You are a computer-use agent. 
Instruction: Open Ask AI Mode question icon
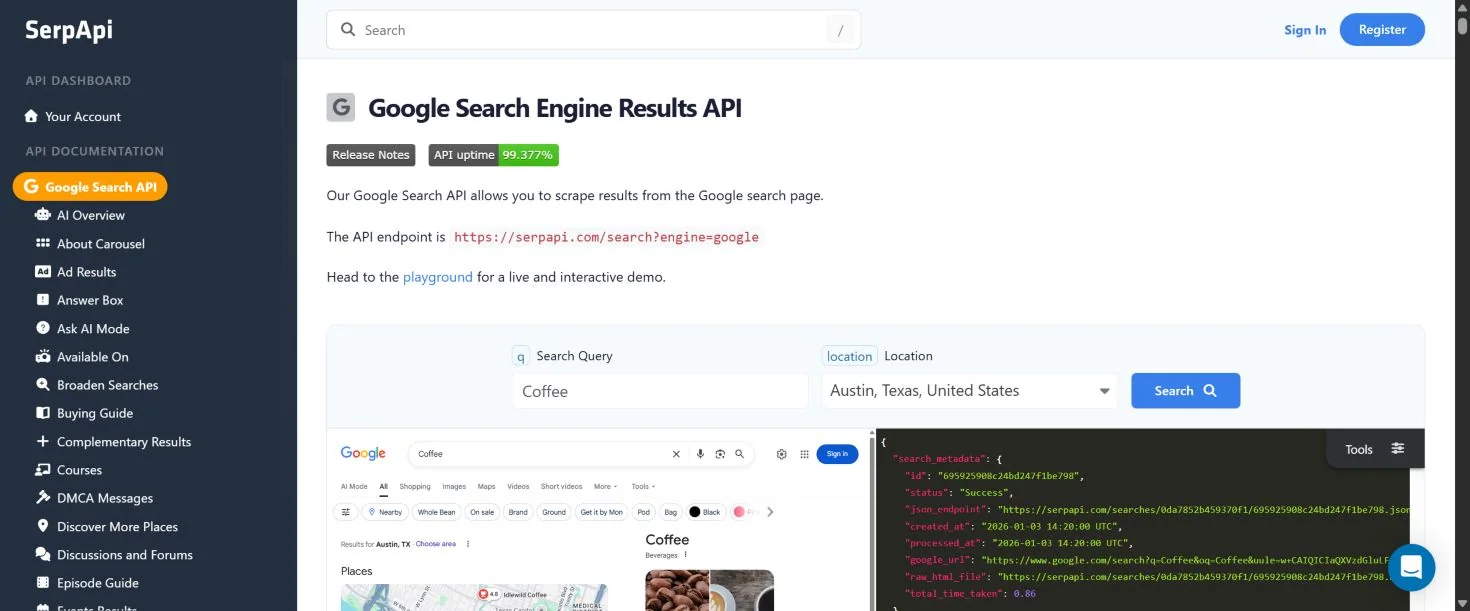43,328
